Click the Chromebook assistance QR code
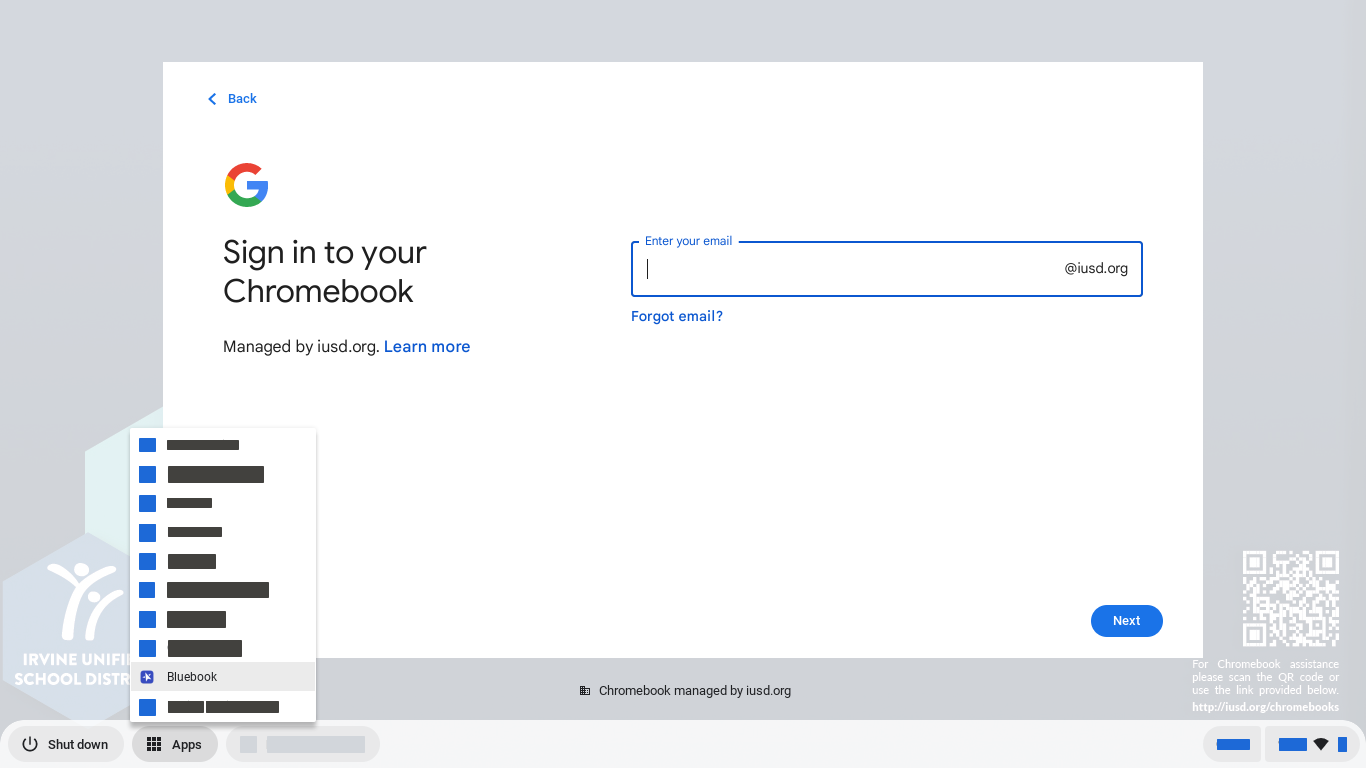Viewport: 1366px width, 768px height. point(1291,598)
